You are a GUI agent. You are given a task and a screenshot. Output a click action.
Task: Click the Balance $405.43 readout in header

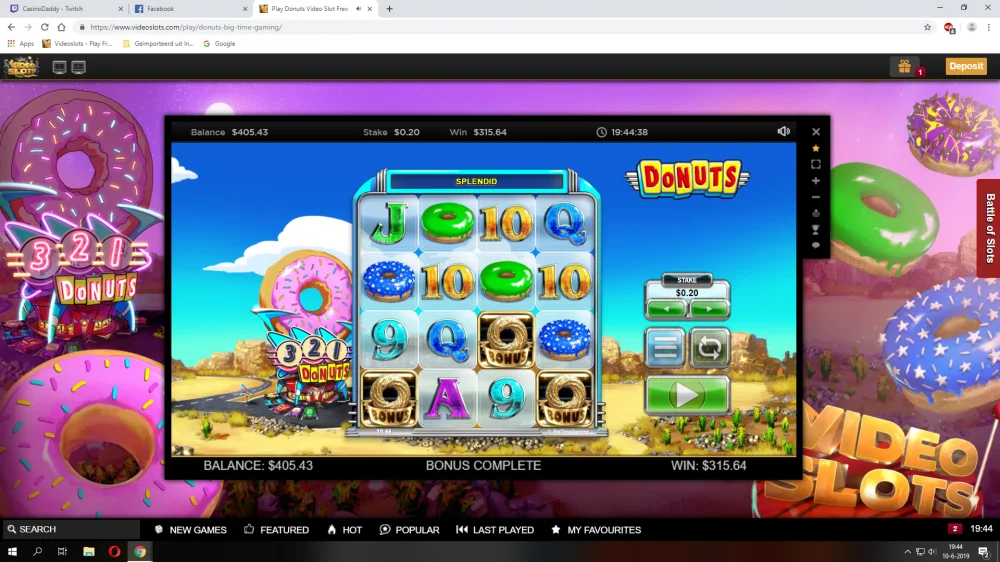pyautogui.click(x=230, y=132)
